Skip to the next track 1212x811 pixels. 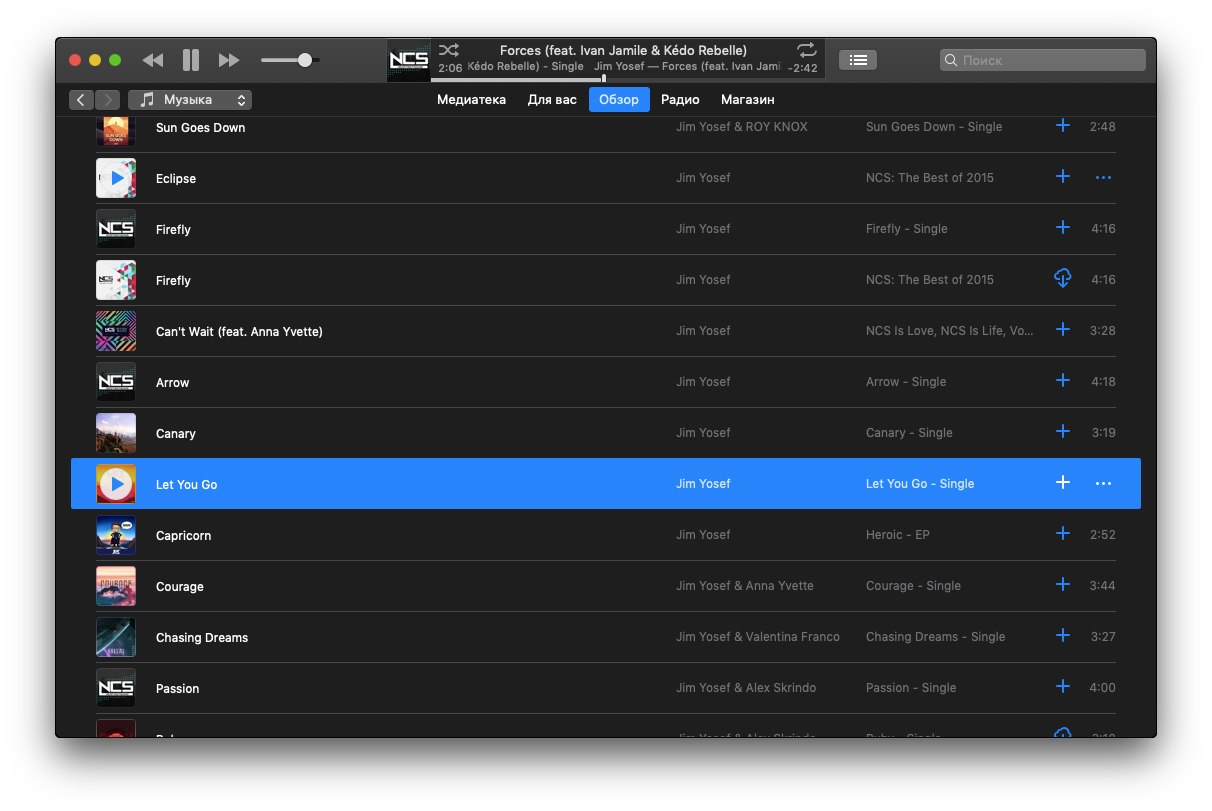coord(229,60)
